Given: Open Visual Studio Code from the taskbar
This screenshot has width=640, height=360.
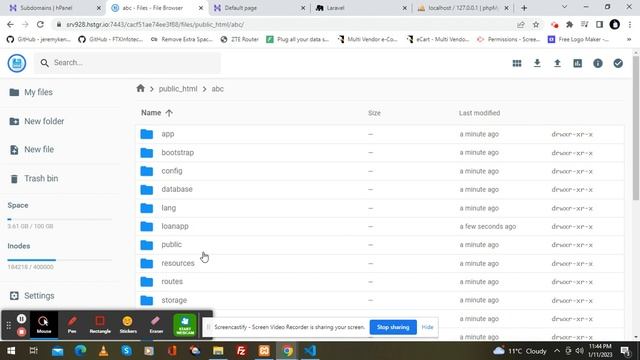Looking at the screenshot, I should point(310,351).
